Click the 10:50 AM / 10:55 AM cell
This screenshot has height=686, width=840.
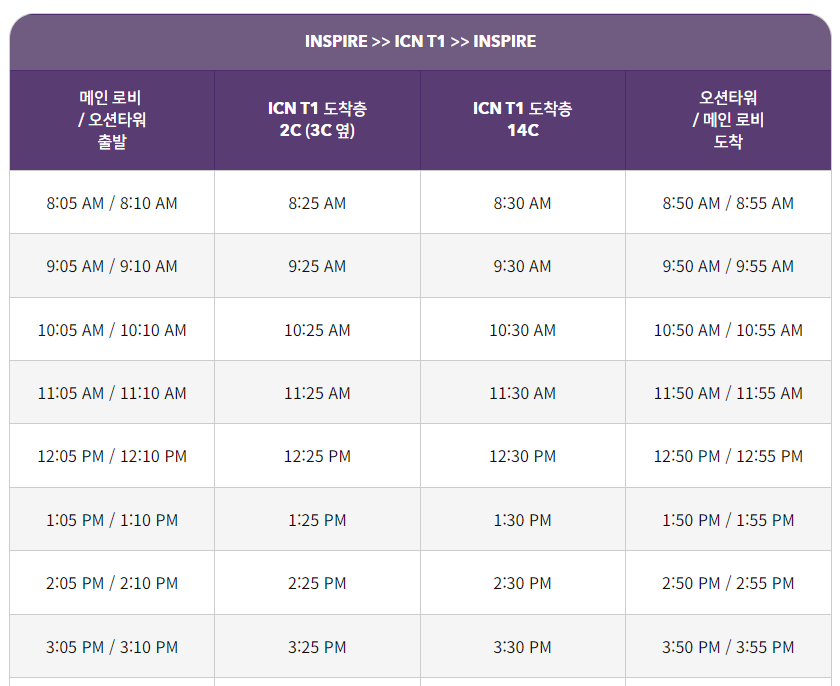pyautogui.click(x=728, y=329)
